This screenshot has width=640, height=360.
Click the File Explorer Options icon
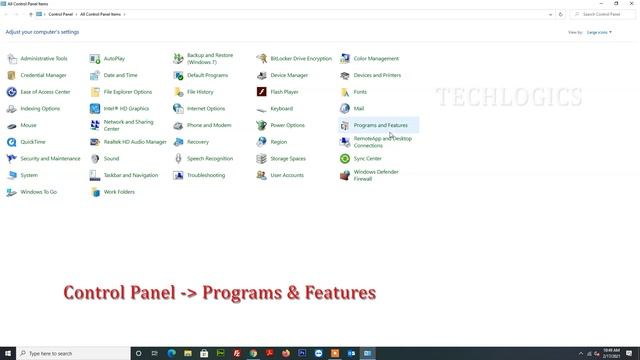(x=95, y=92)
